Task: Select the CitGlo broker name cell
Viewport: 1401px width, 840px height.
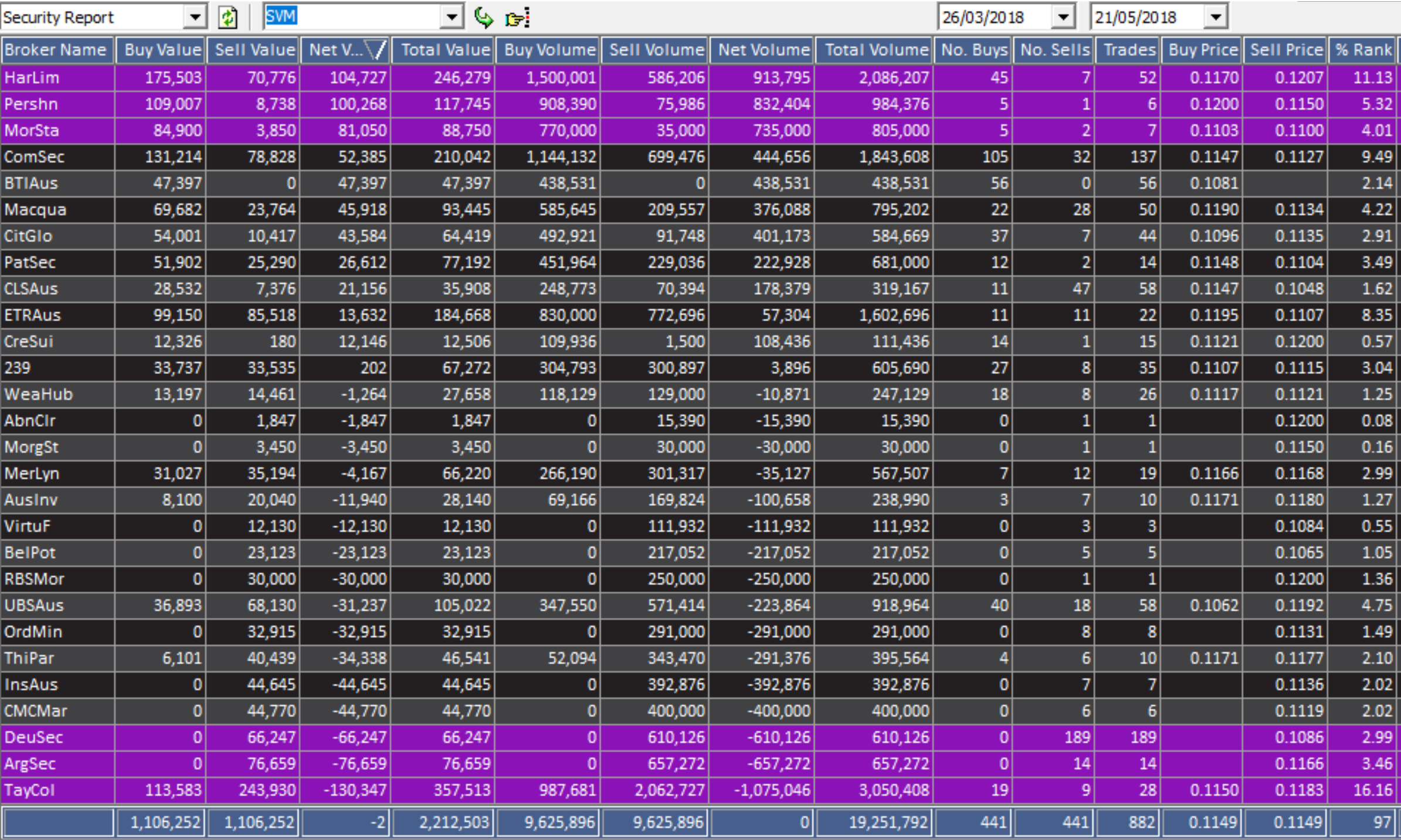Action: tap(57, 236)
